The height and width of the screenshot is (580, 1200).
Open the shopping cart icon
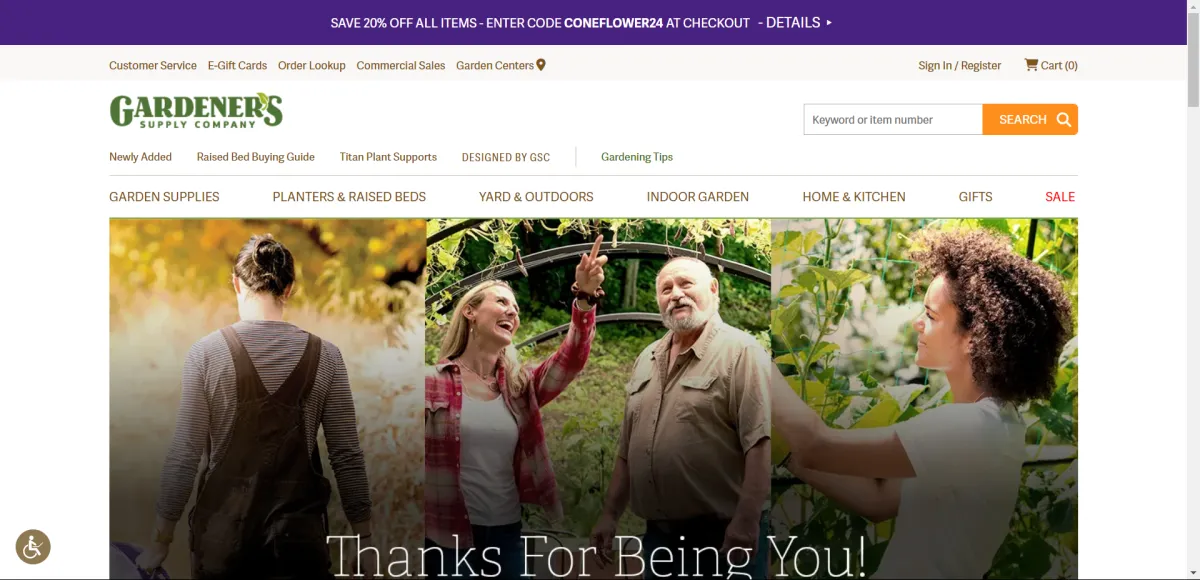click(x=1031, y=65)
